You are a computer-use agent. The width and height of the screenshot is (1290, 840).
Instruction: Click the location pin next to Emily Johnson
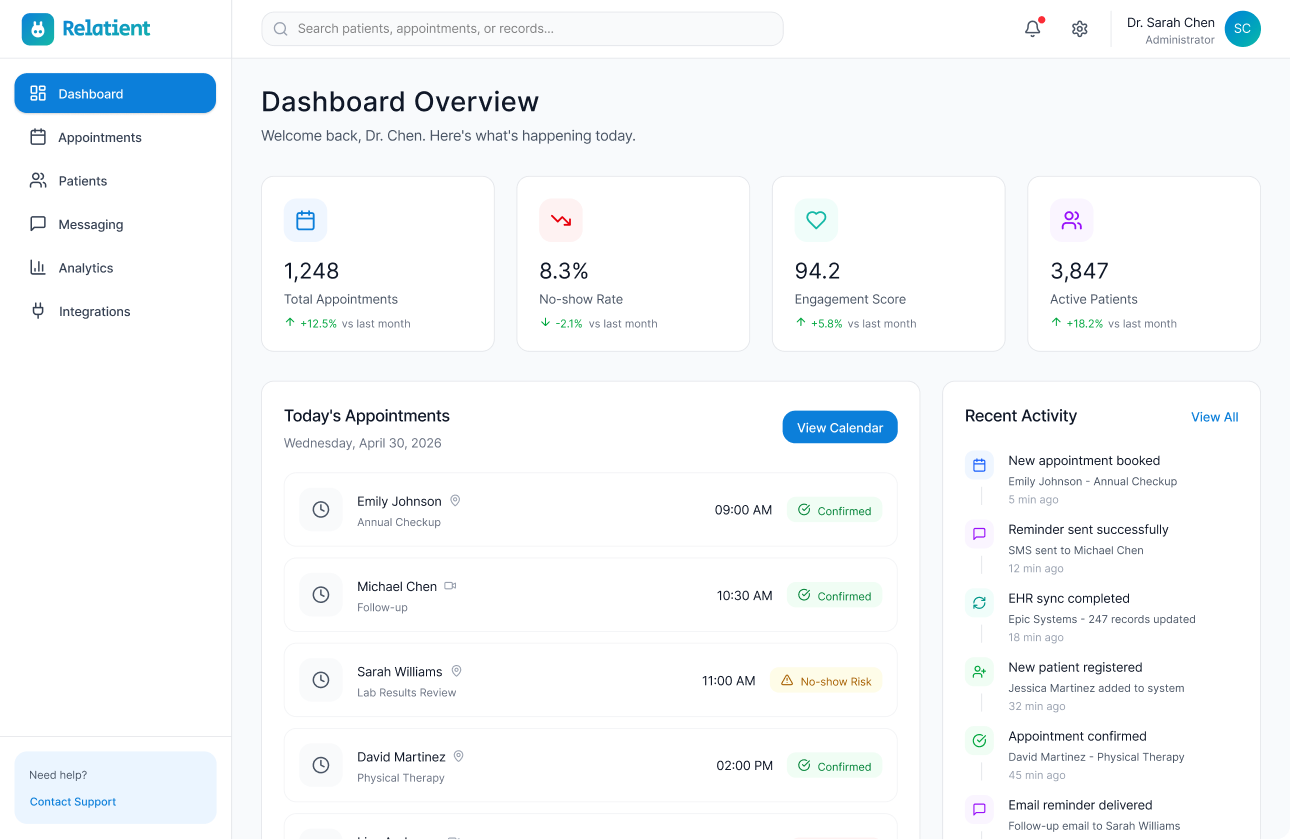[455, 501]
